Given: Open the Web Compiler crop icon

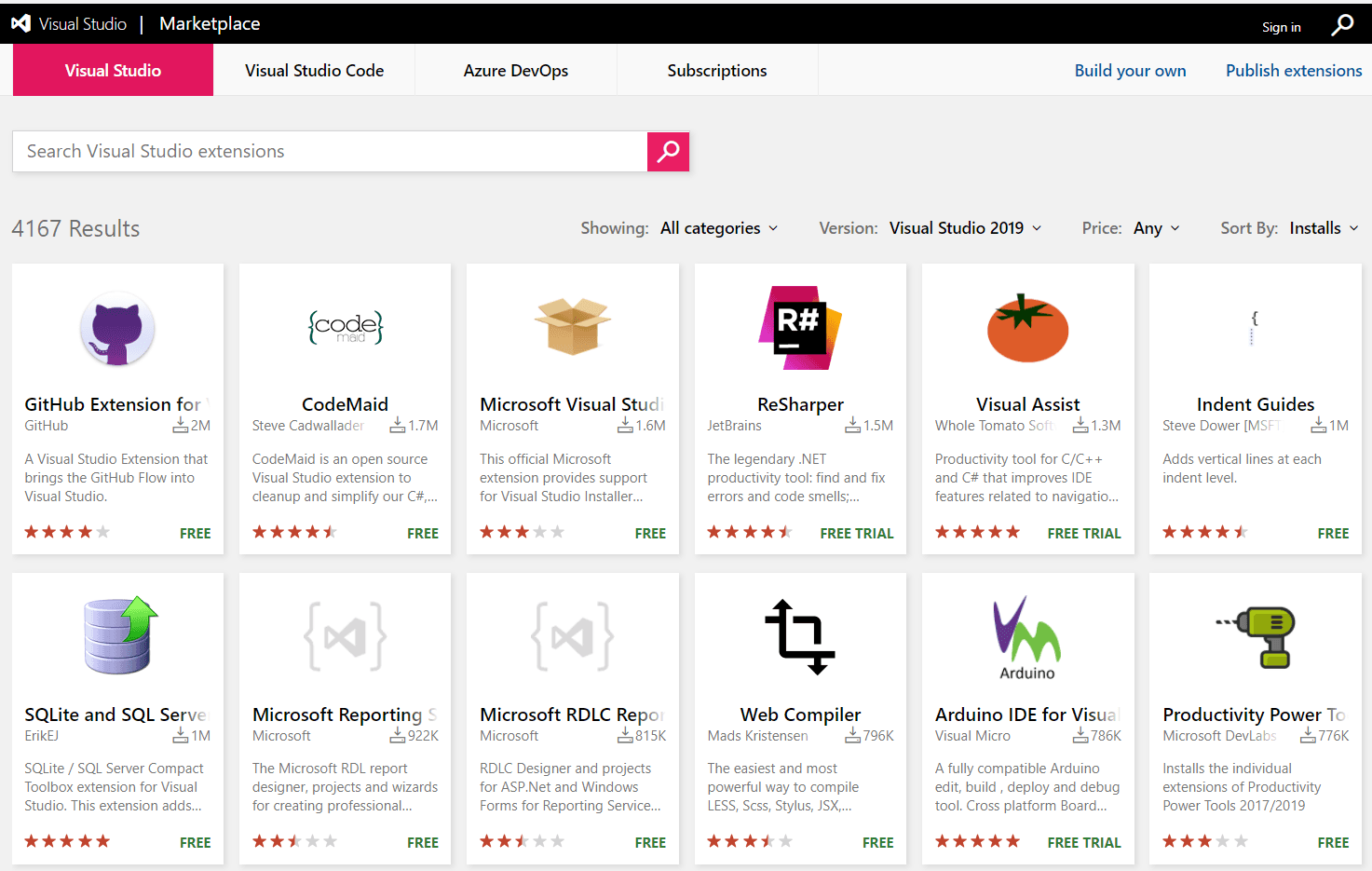Looking at the screenshot, I should click(x=800, y=636).
